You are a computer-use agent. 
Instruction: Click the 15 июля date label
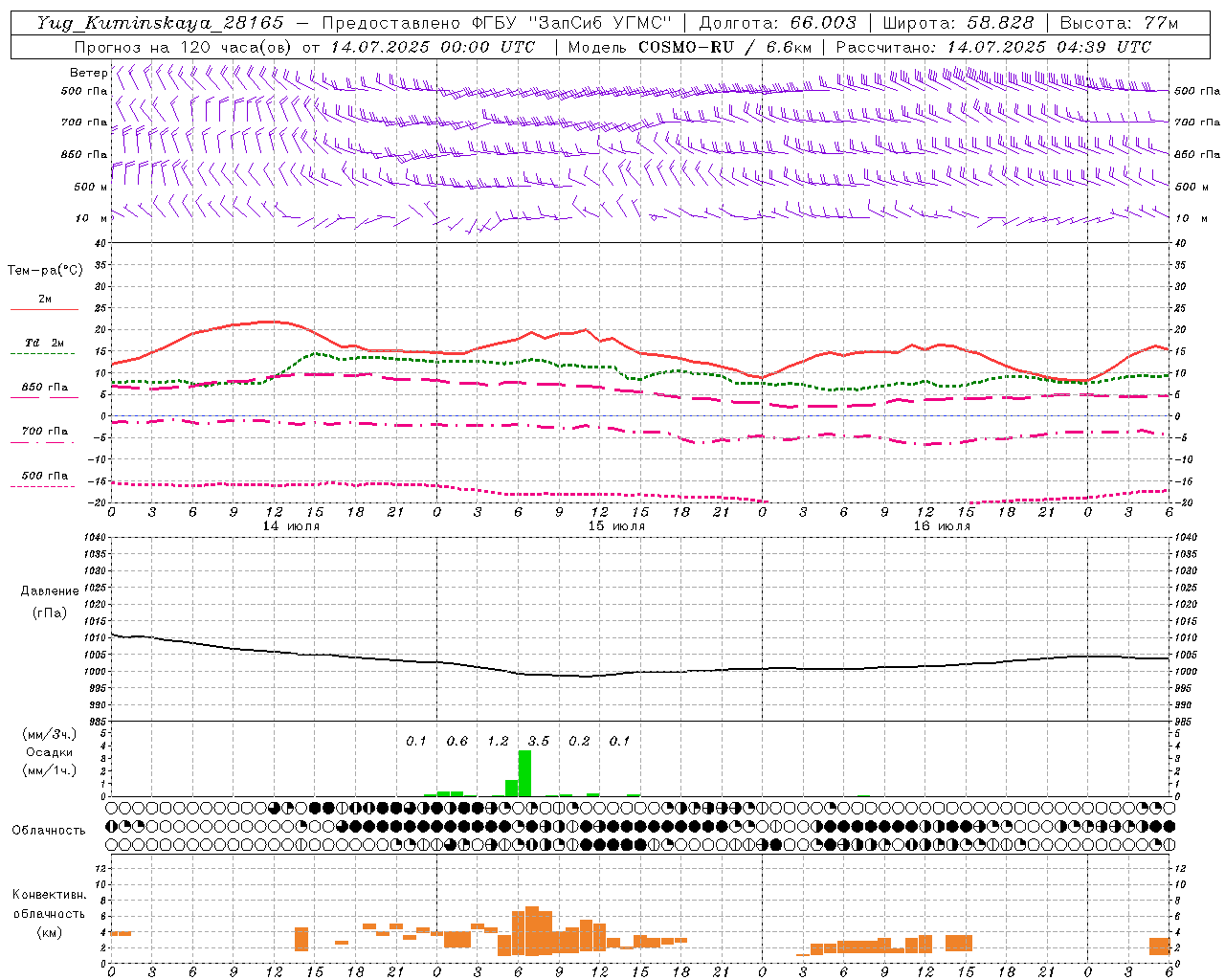(x=615, y=526)
